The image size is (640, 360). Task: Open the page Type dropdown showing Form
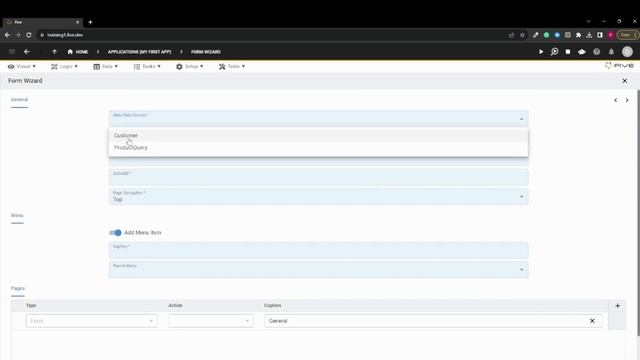click(x=91, y=321)
